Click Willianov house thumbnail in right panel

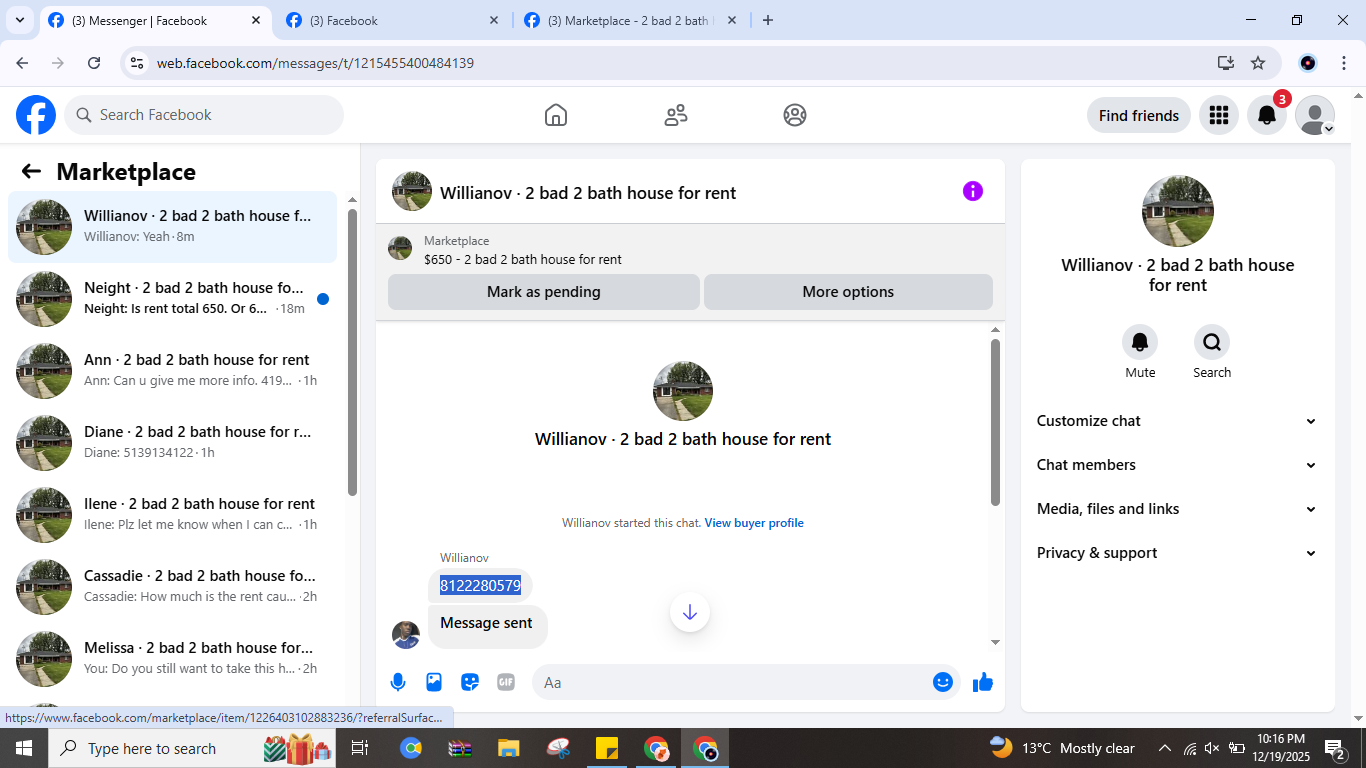coord(1178,211)
